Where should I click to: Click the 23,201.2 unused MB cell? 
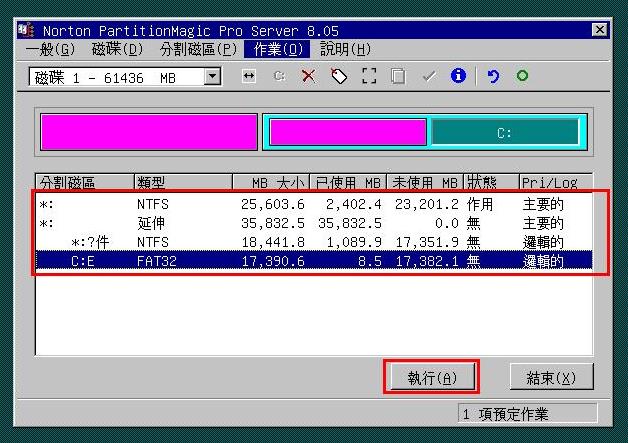pos(427,204)
